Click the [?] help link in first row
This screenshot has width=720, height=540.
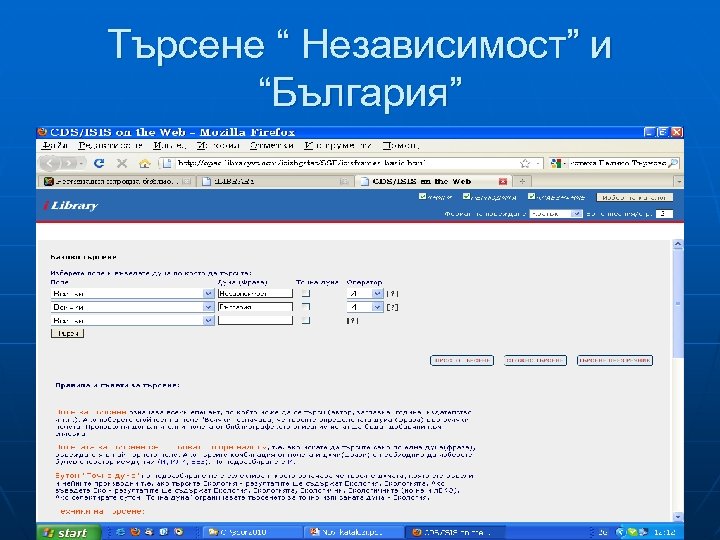pos(392,293)
